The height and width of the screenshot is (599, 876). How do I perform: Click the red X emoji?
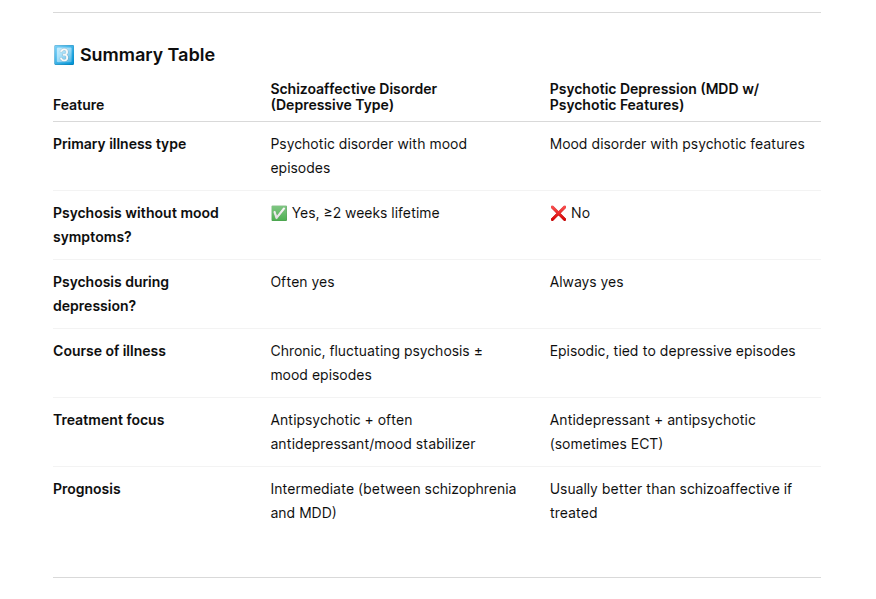point(558,213)
